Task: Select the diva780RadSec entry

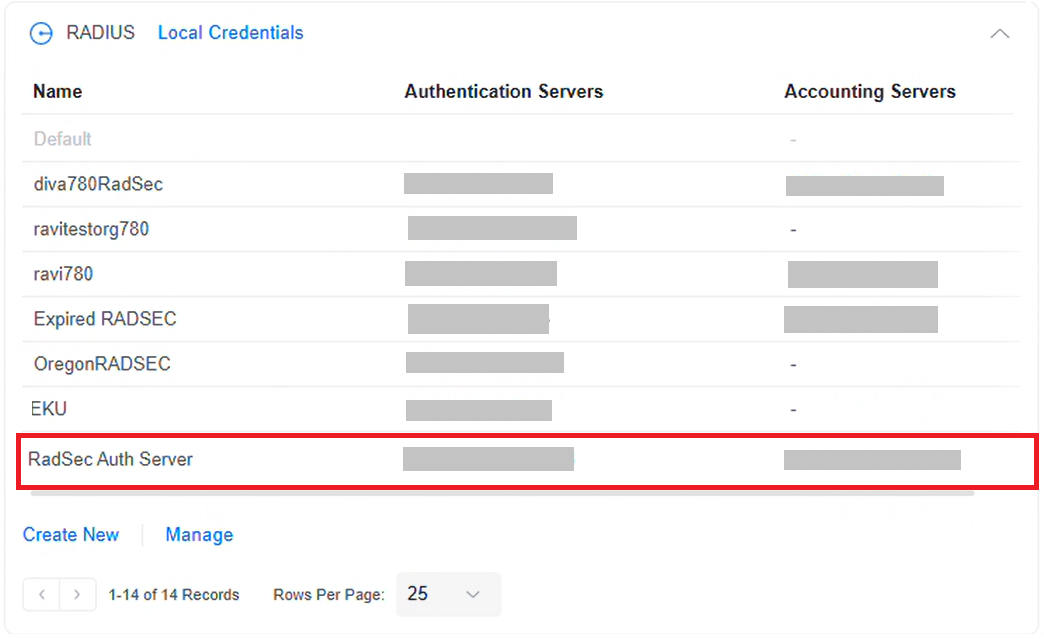Action: coord(98,184)
